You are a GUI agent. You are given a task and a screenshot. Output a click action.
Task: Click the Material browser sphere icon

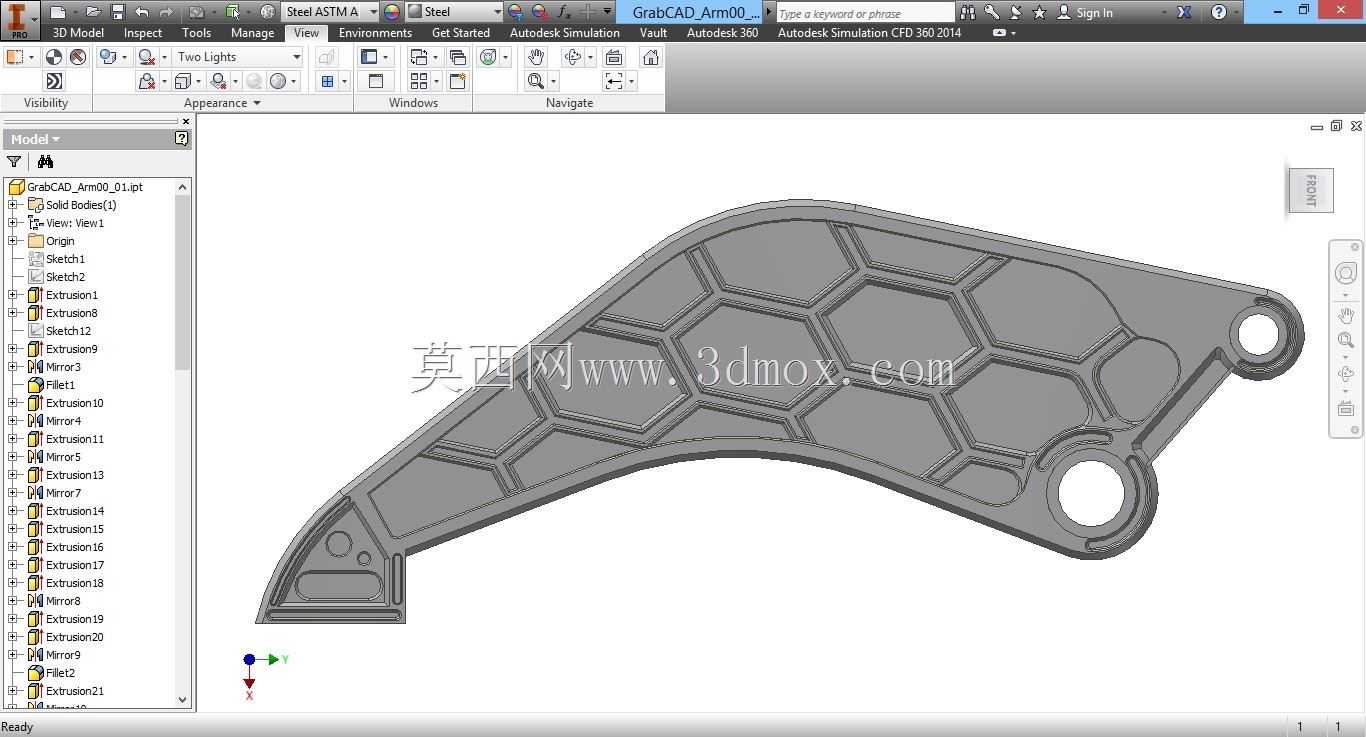coord(268,12)
